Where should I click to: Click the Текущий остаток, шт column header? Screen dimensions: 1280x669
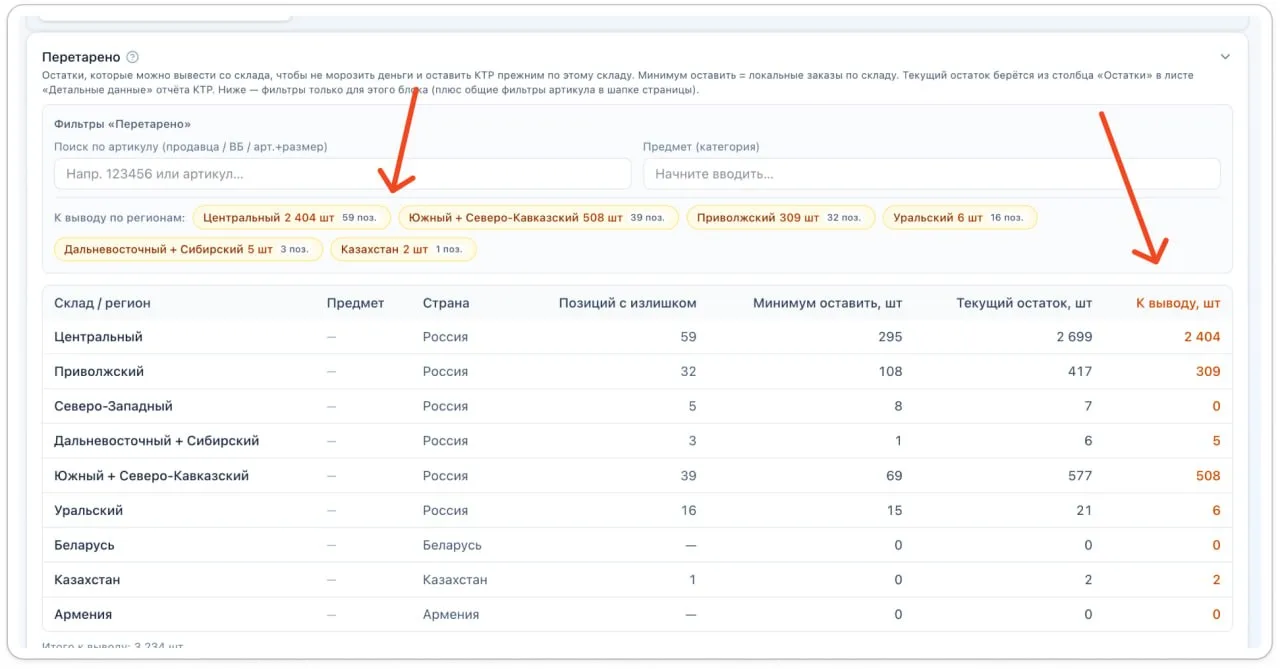coord(1023,303)
